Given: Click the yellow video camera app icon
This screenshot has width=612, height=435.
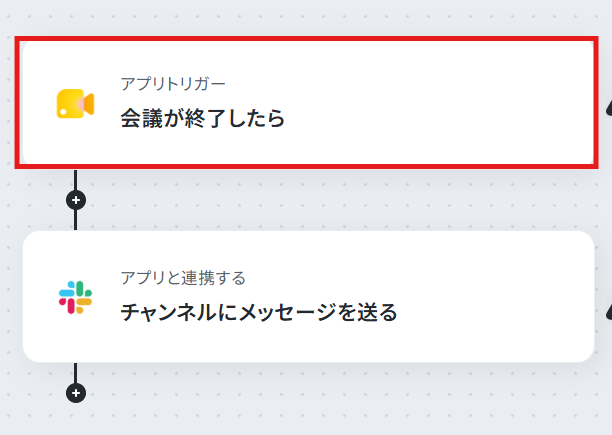Looking at the screenshot, I should pyautogui.click(x=75, y=103).
